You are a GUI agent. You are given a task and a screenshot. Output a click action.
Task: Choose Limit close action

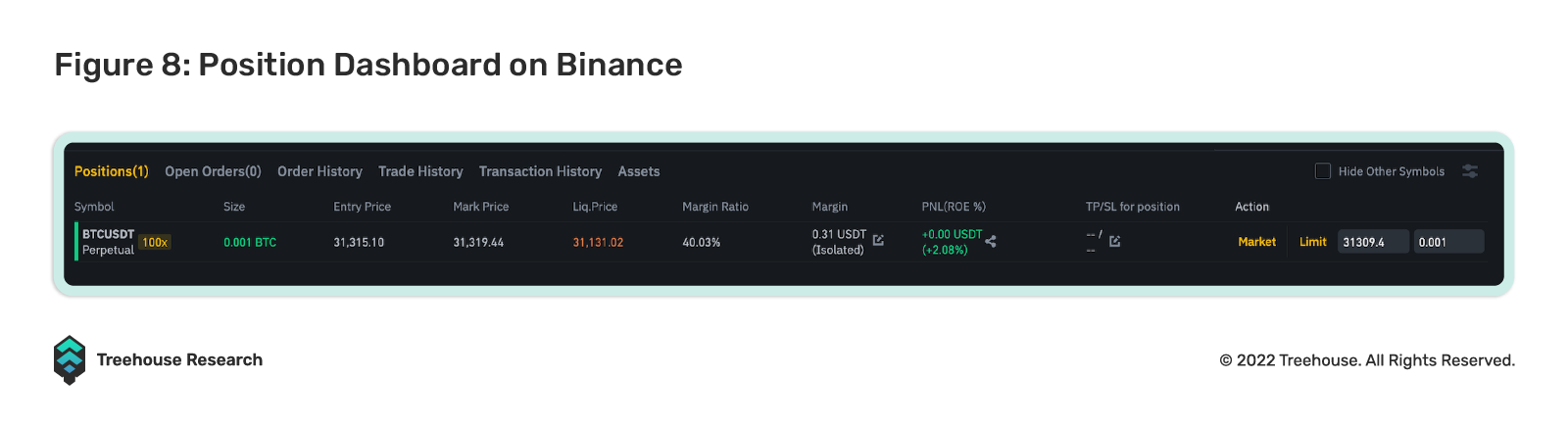pyautogui.click(x=1313, y=242)
